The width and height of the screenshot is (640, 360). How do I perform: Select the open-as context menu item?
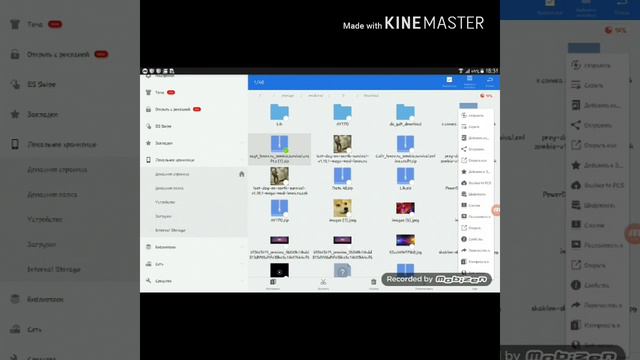(476, 160)
